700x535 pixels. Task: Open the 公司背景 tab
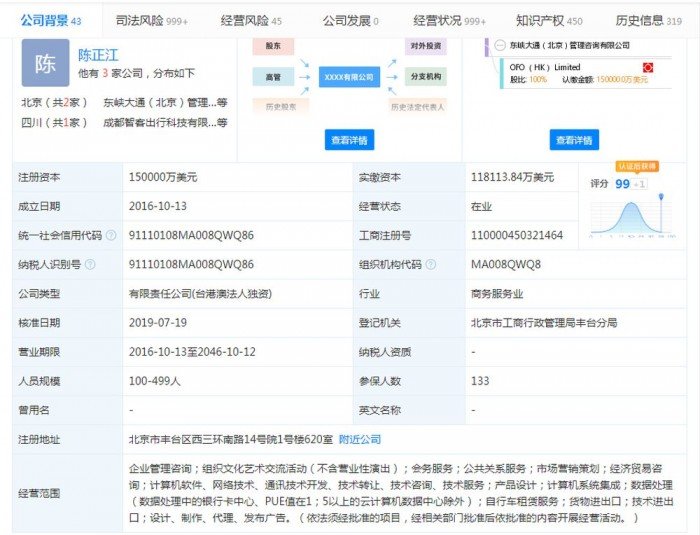click(50, 21)
